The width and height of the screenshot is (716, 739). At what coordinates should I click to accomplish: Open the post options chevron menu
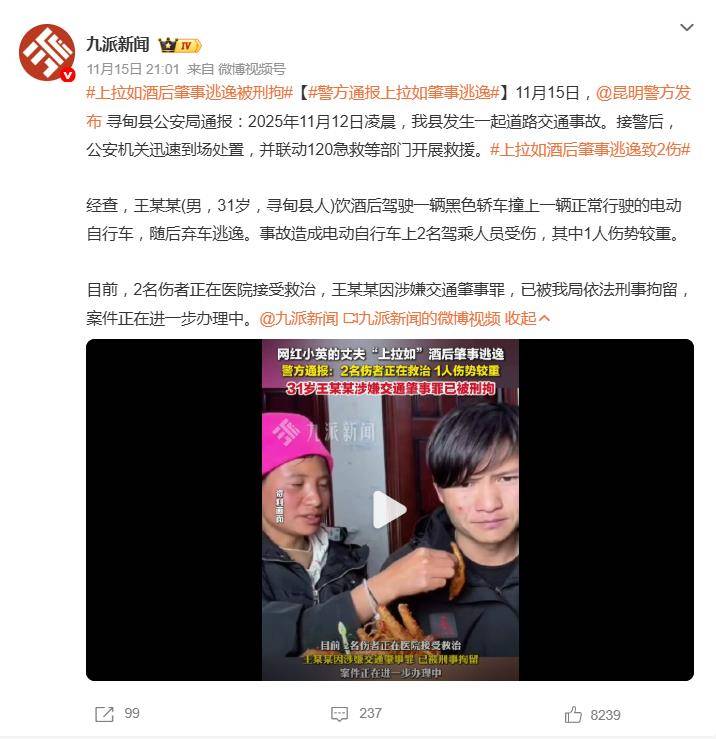[687, 27]
